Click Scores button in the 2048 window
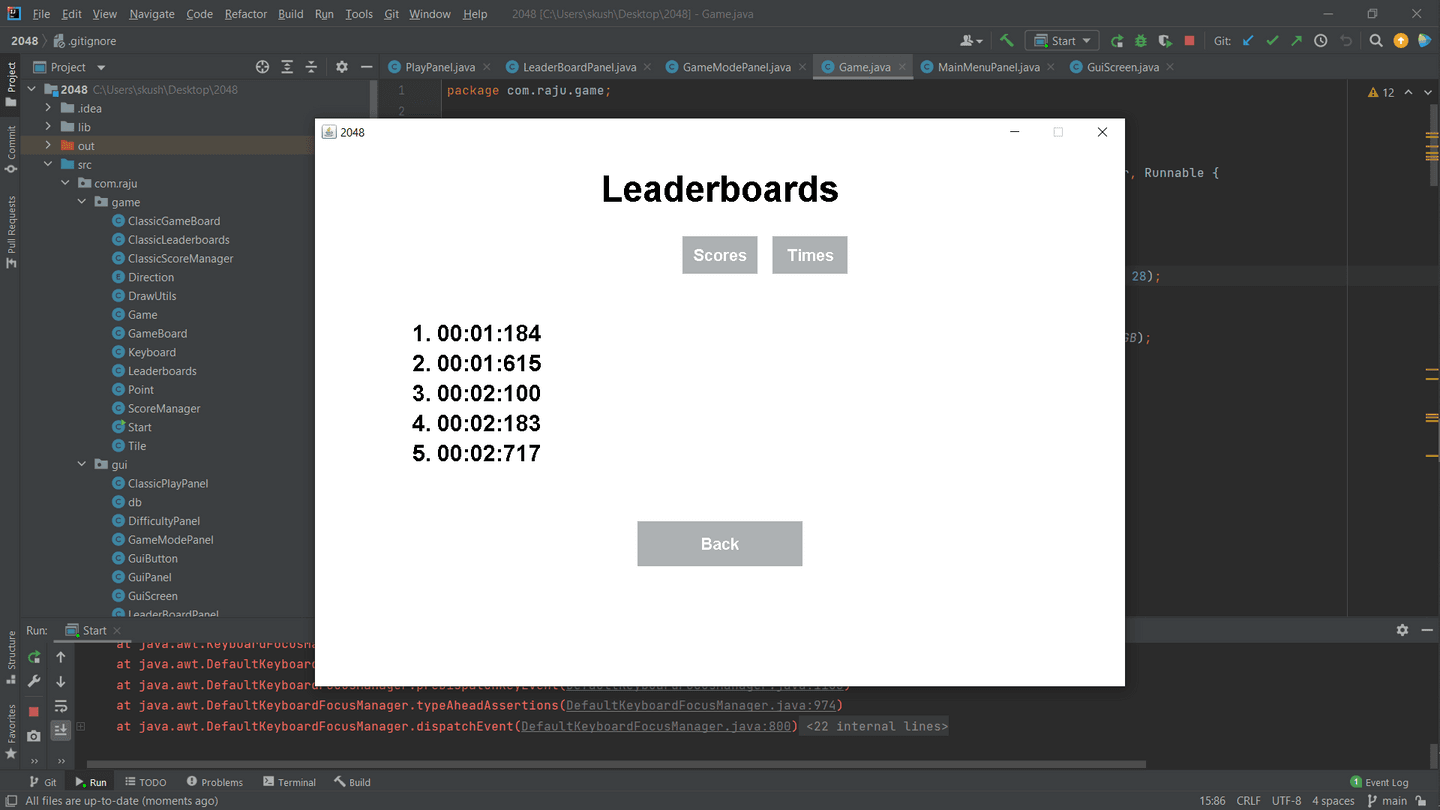 point(720,255)
